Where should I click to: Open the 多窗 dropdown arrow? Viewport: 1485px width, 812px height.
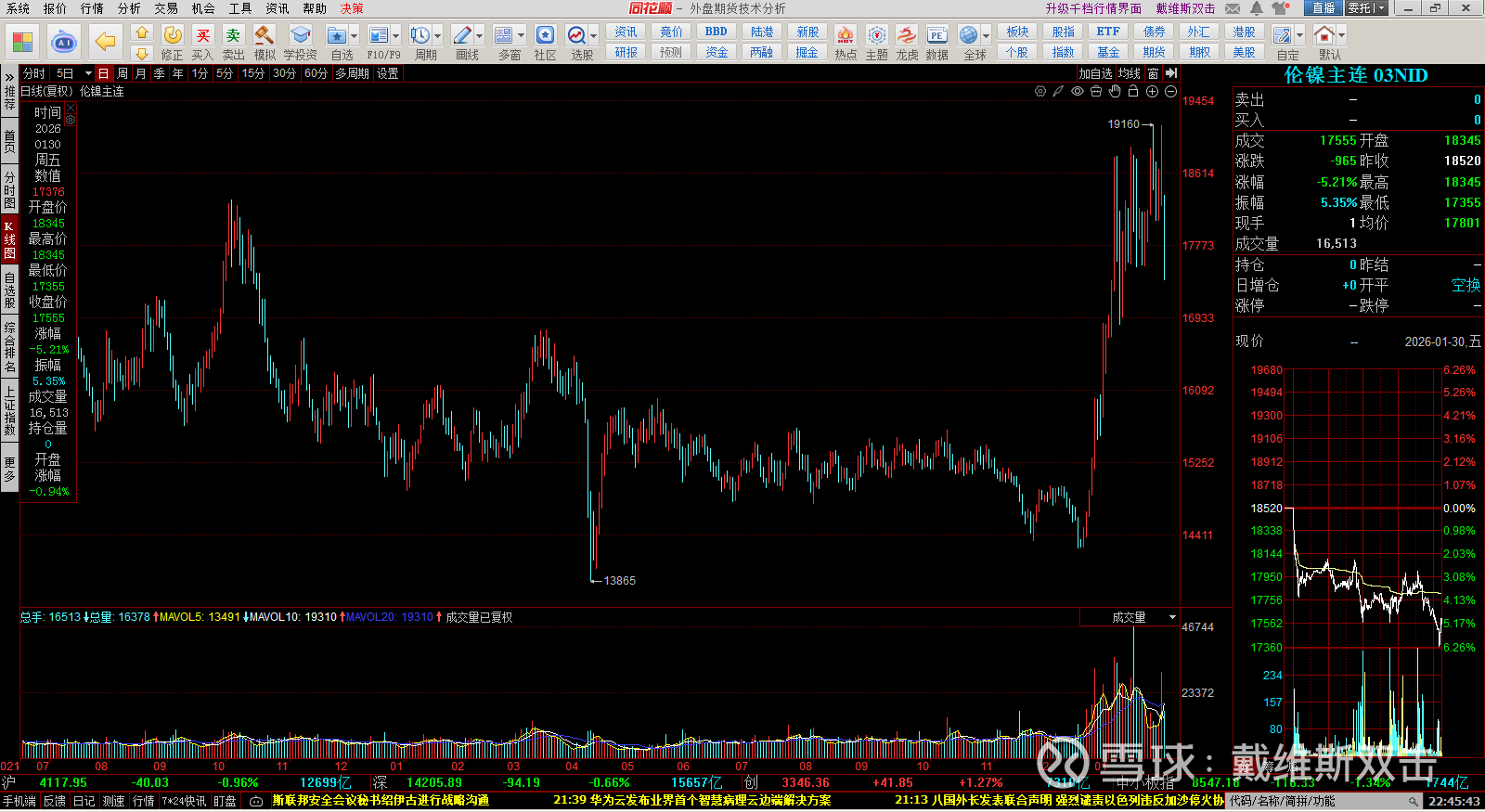point(521,36)
